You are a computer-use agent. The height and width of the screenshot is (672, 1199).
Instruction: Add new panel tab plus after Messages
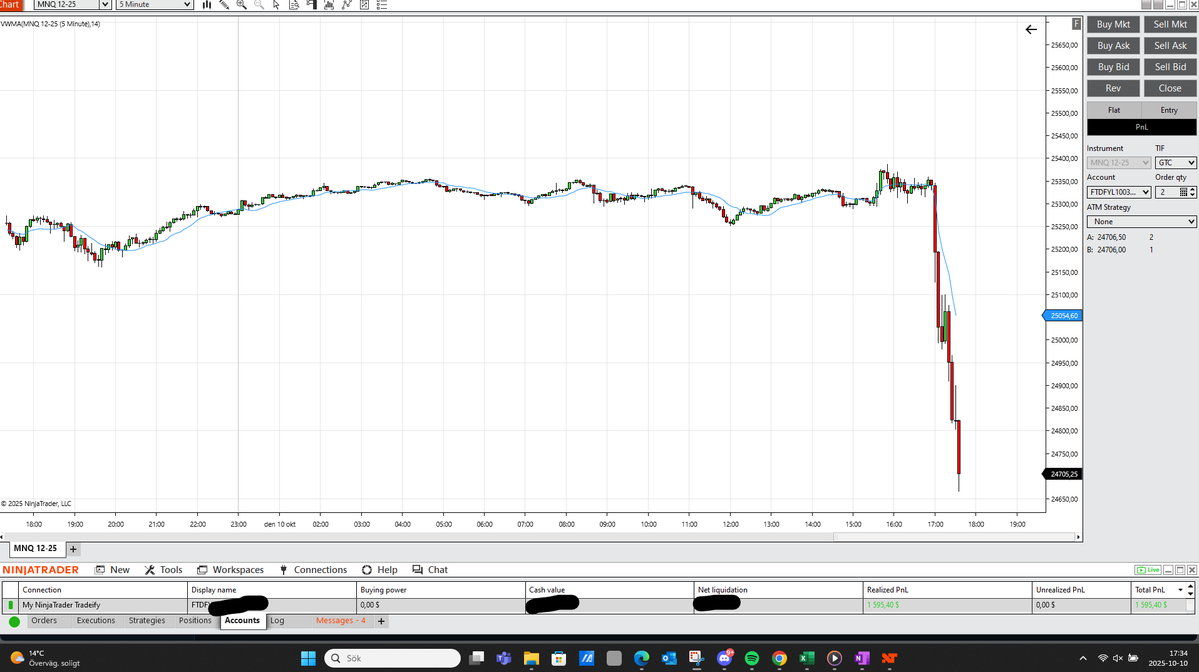coord(381,621)
